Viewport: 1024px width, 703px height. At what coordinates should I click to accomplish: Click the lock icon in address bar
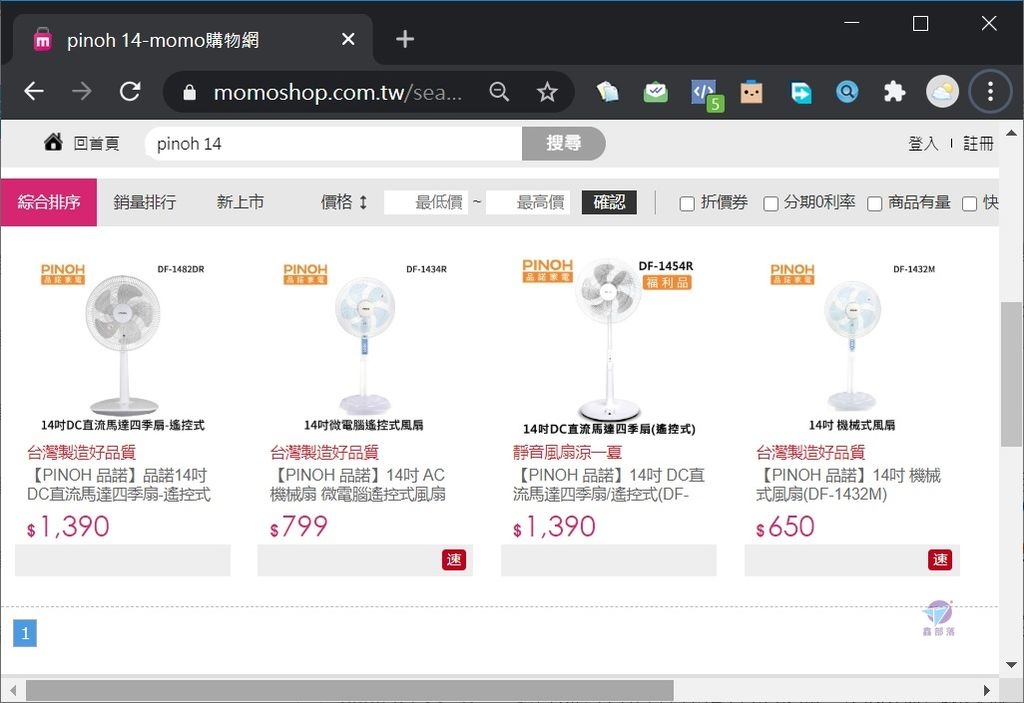[x=189, y=92]
